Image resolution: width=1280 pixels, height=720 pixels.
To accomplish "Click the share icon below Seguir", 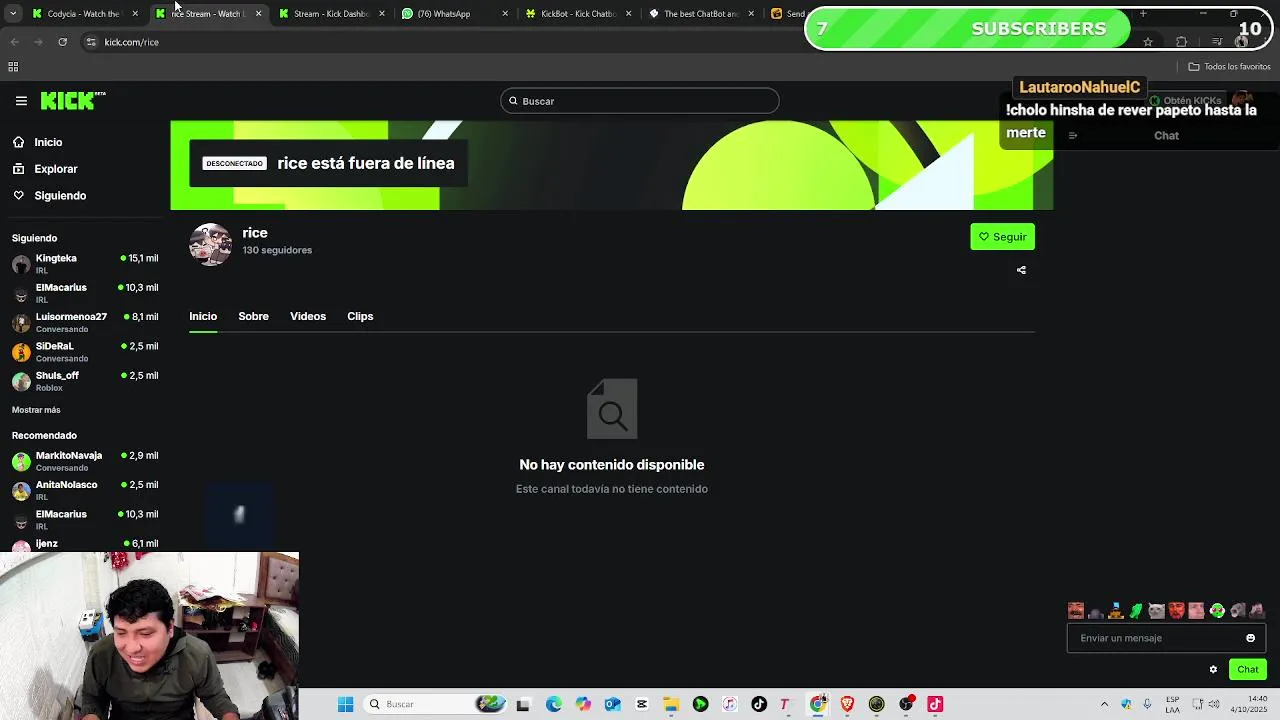I will (x=1021, y=270).
